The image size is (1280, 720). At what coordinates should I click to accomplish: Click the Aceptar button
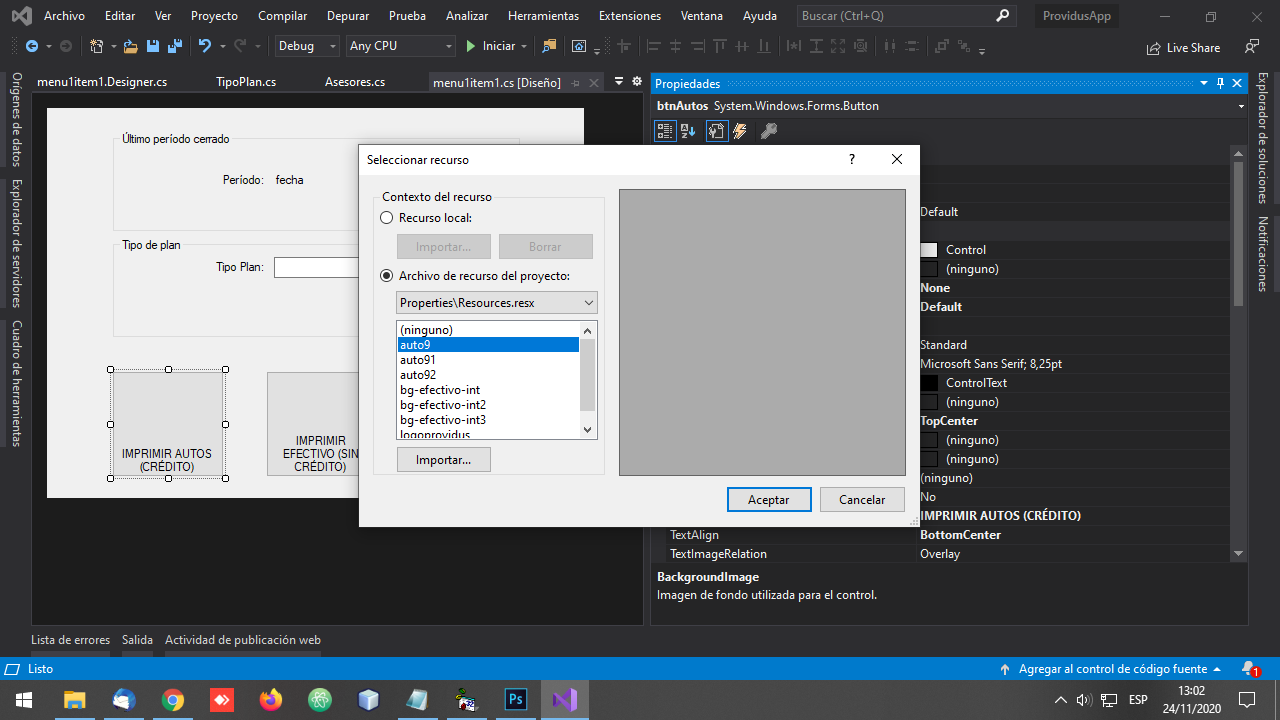pyautogui.click(x=769, y=499)
